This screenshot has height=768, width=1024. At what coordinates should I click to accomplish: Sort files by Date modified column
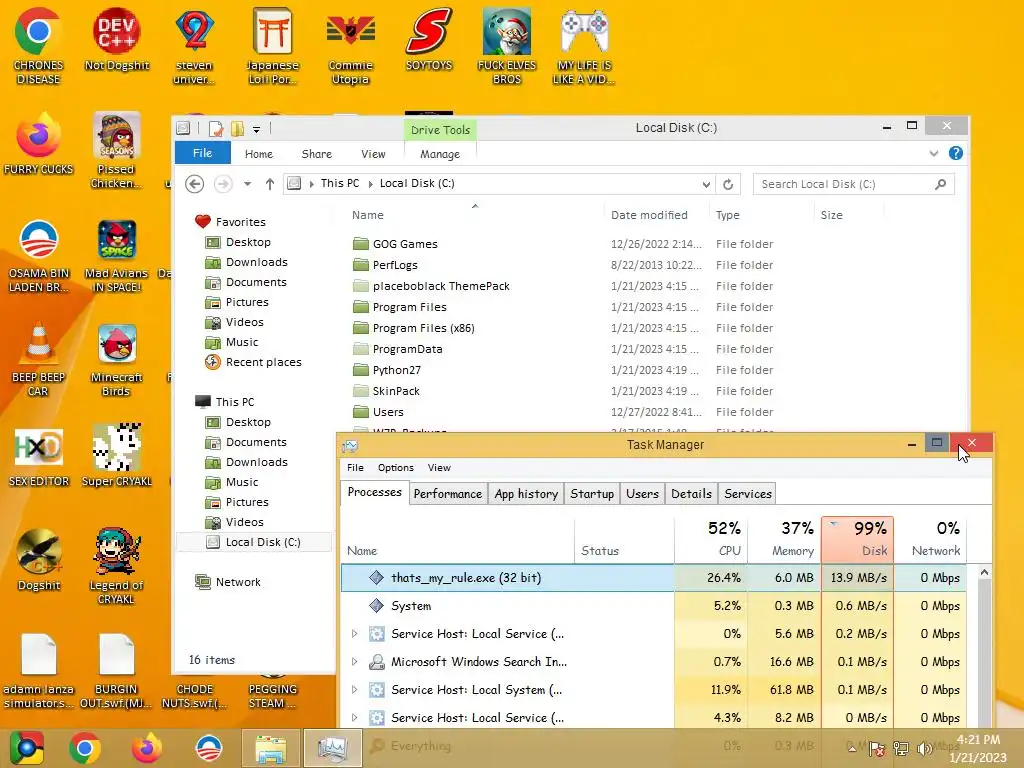tap(656, 215)
